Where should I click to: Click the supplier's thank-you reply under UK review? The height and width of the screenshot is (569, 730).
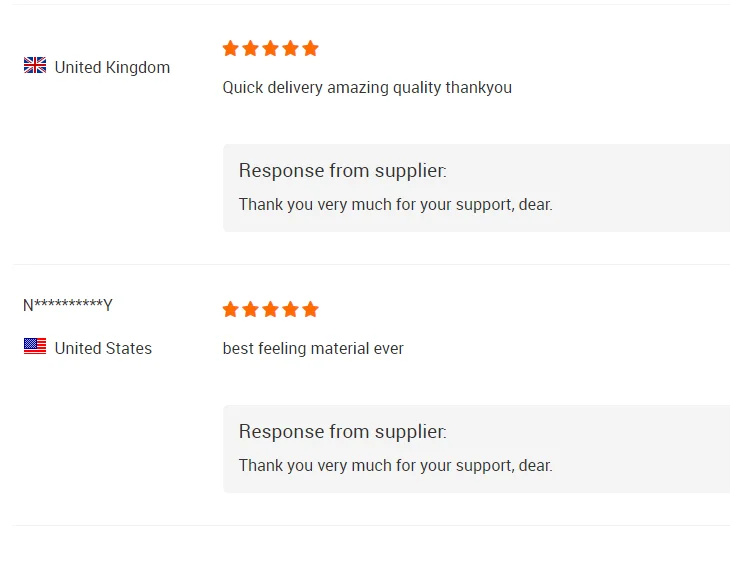coord(395,204)
